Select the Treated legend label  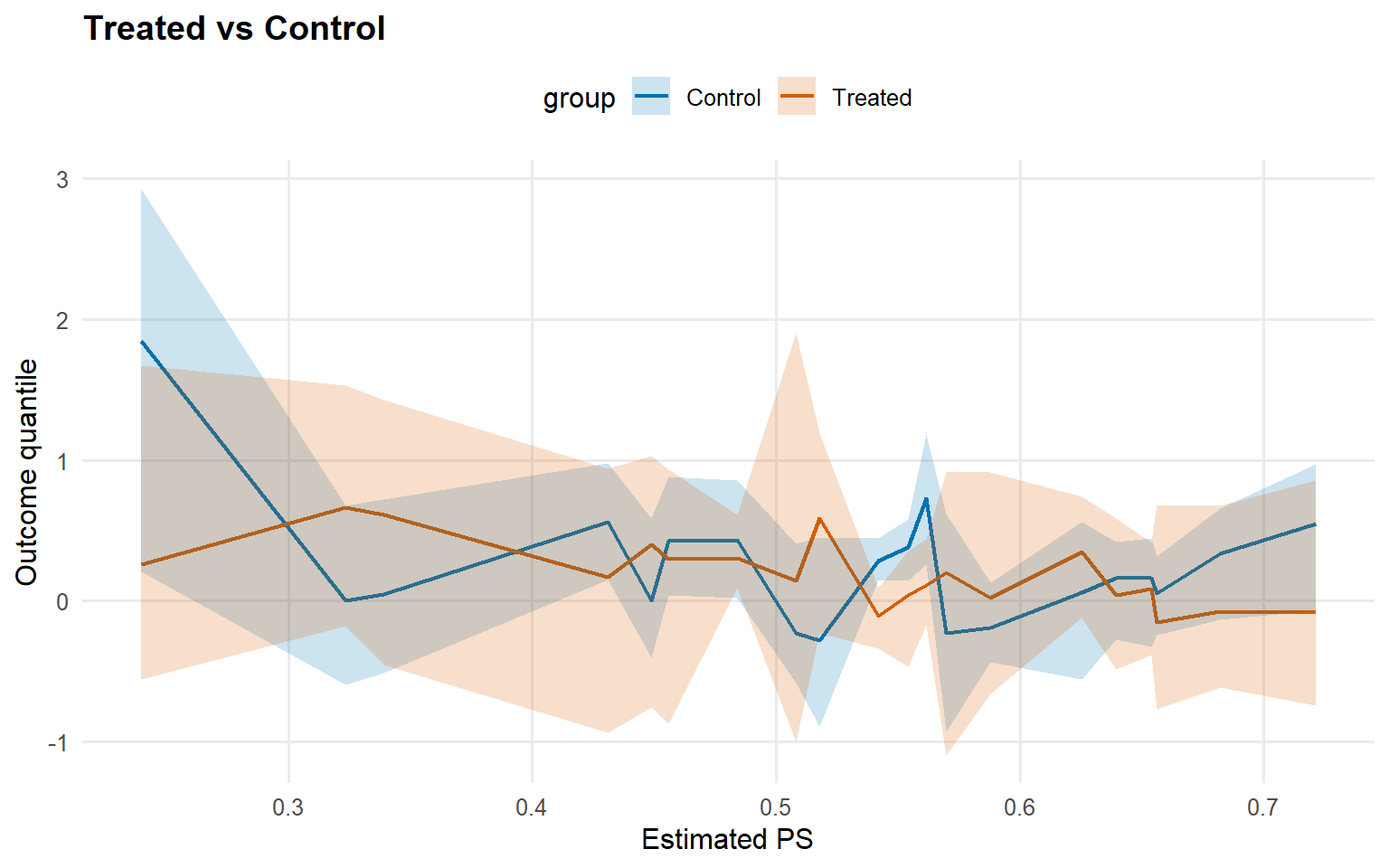(x=872, y=98)
